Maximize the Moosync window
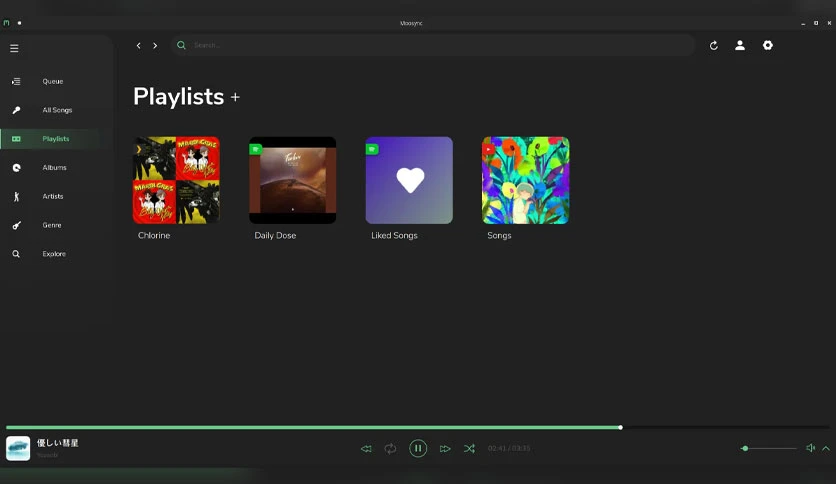 (x=816, y=23)
